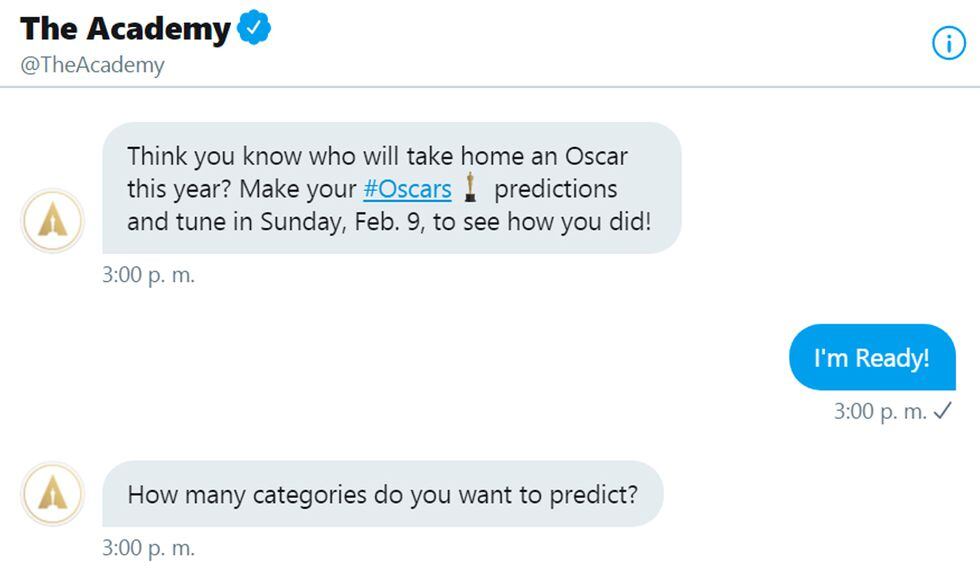Screen dimensions: 980x572
Task: Click the blue verified badge
Action: [x=254, y=28]
